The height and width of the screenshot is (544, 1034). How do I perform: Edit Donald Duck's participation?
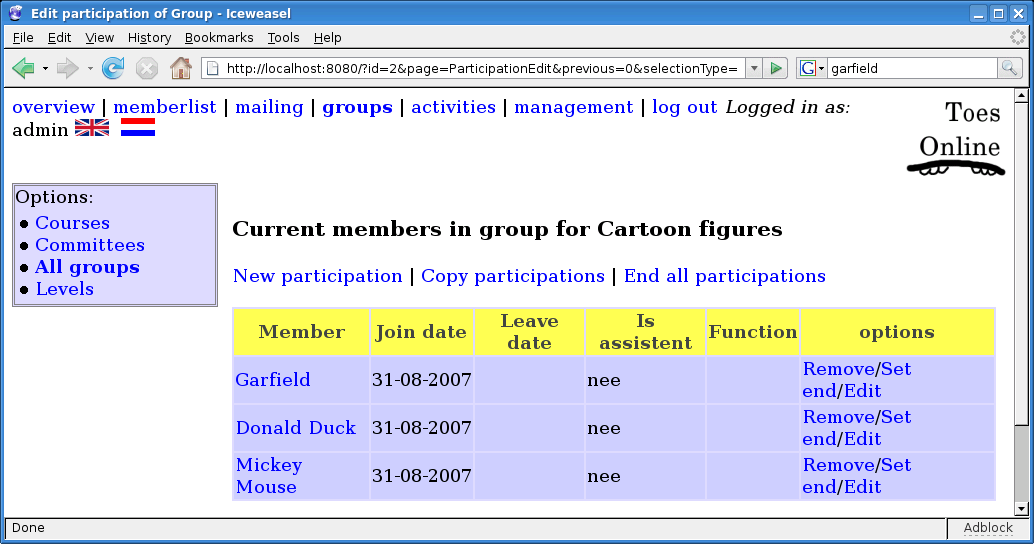pos(863,439)
